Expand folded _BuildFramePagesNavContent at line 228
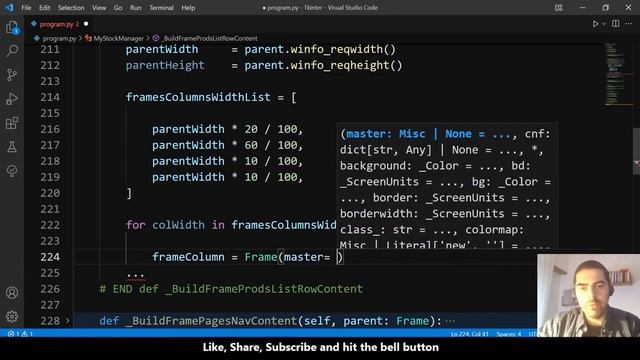Image resolution: width=640 pixels, height=360 pixels. click(x=68, y=321)
